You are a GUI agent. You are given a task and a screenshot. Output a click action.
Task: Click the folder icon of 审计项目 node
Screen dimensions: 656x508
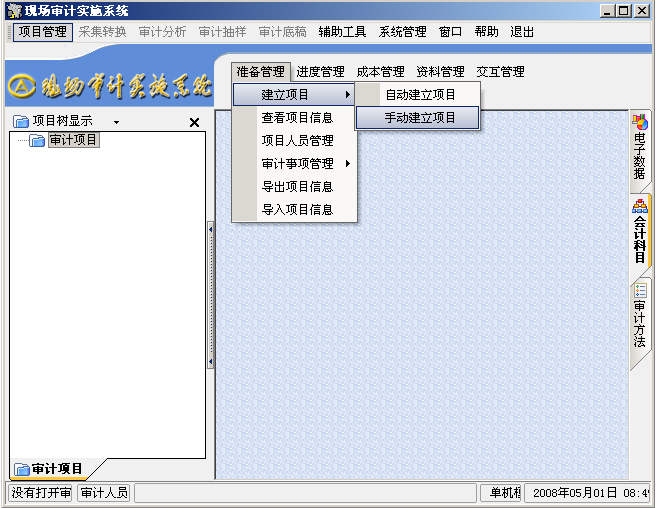(x=37, y=141)
